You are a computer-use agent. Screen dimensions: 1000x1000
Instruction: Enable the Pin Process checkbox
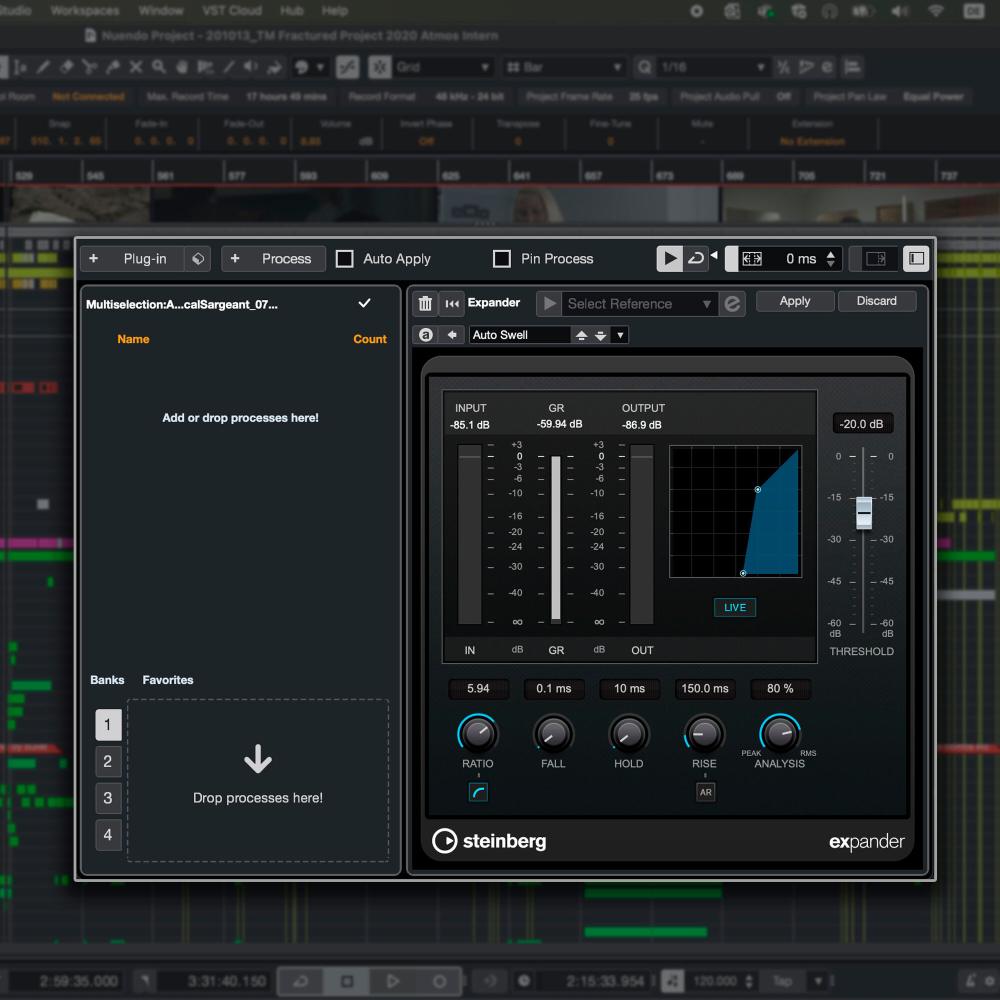pos(502,259)
